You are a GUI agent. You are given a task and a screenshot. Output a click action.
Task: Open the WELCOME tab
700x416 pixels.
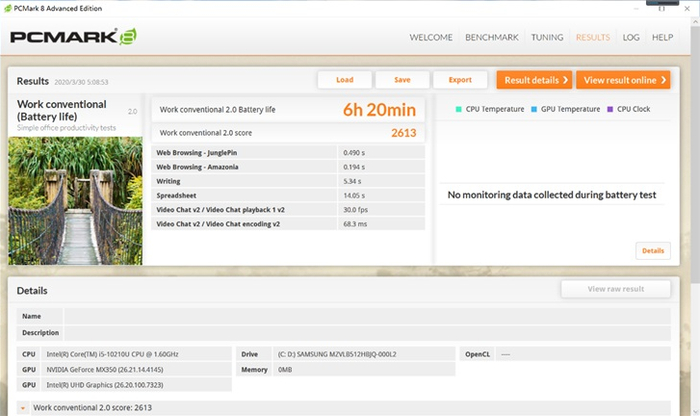pos(431,38)
